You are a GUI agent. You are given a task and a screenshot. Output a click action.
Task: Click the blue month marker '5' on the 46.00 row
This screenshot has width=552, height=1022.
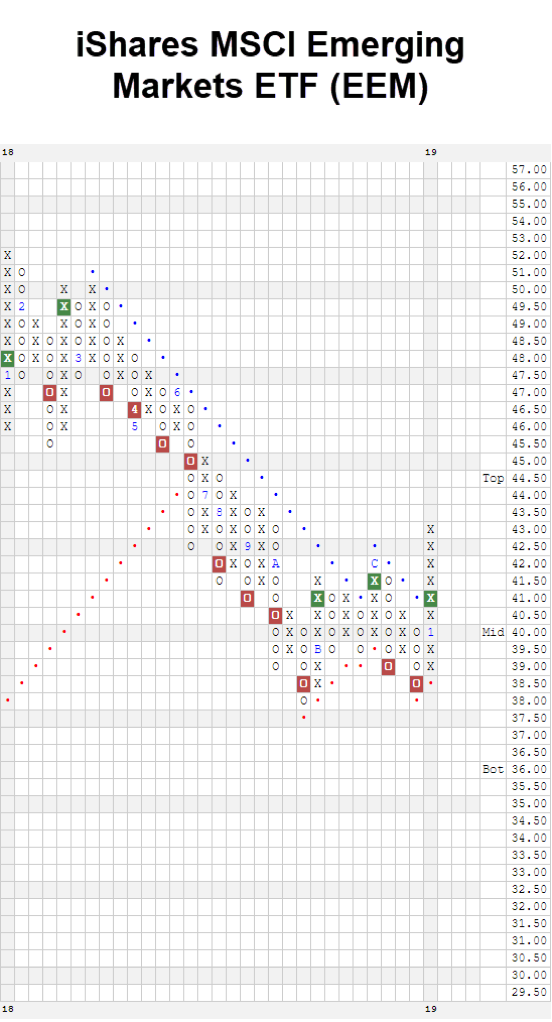coord(134,426)
